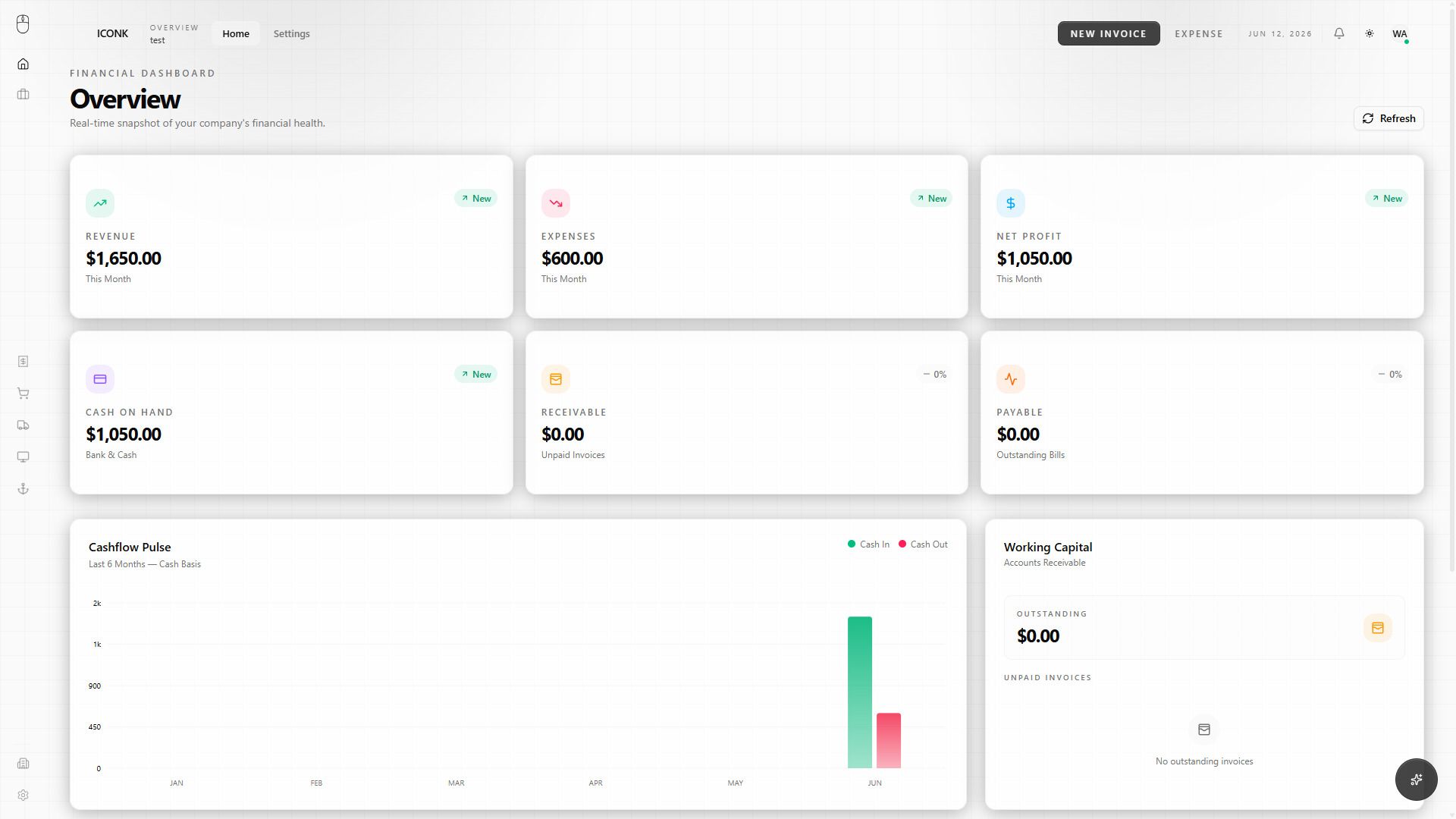Click the Receivable card's invoice icon
1456x819 pixels.
click(556, 379)
